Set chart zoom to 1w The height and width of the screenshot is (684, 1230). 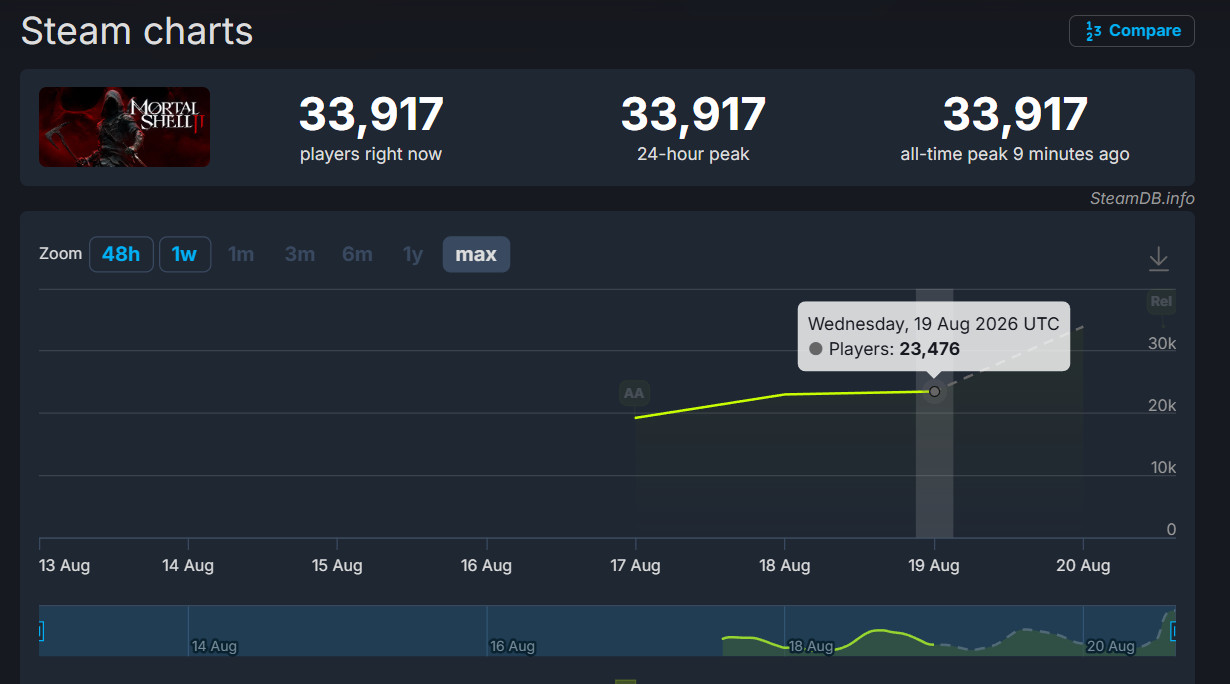pyautogui.click(x=184, y=254)
